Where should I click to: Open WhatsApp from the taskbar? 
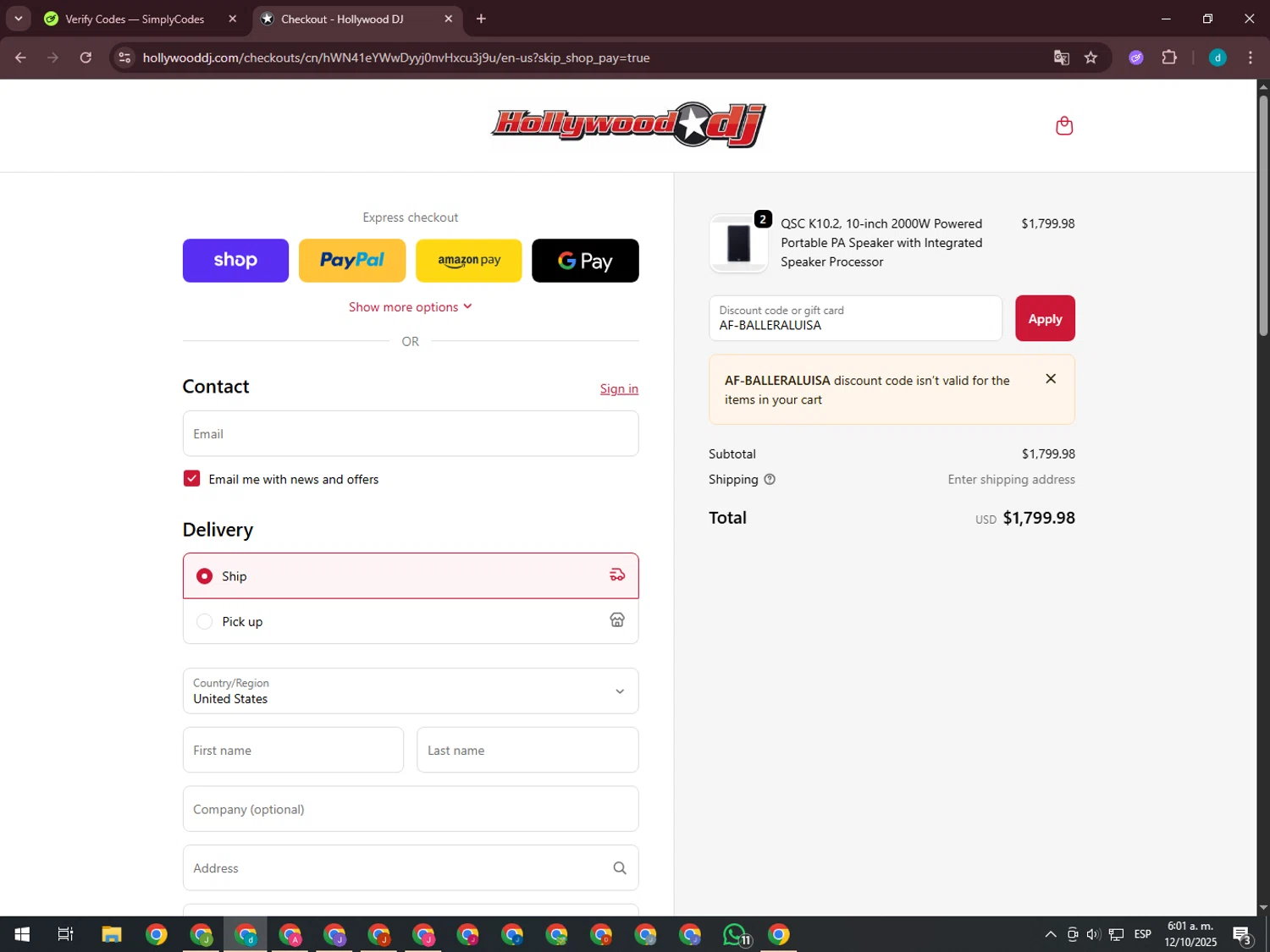pyautogui.click(x=736, y=934)
